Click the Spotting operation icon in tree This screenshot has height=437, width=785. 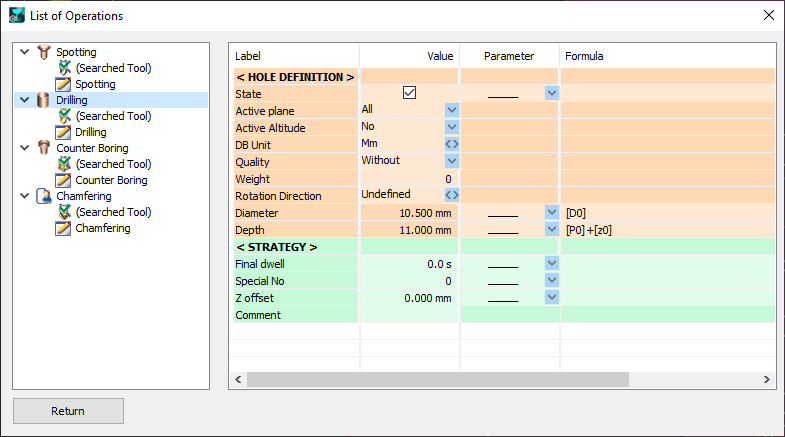pyautogui.click(x=43, y=52)
